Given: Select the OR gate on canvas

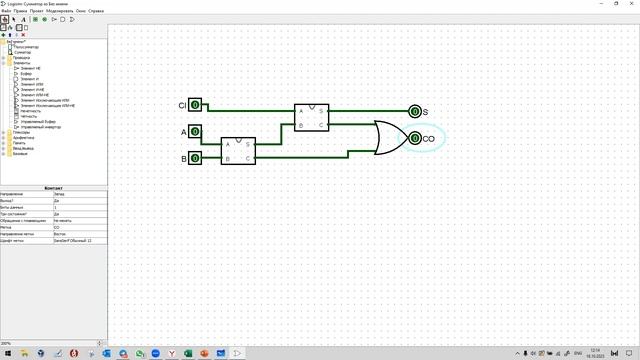Looking at the screenshot, I should (390, 138).
